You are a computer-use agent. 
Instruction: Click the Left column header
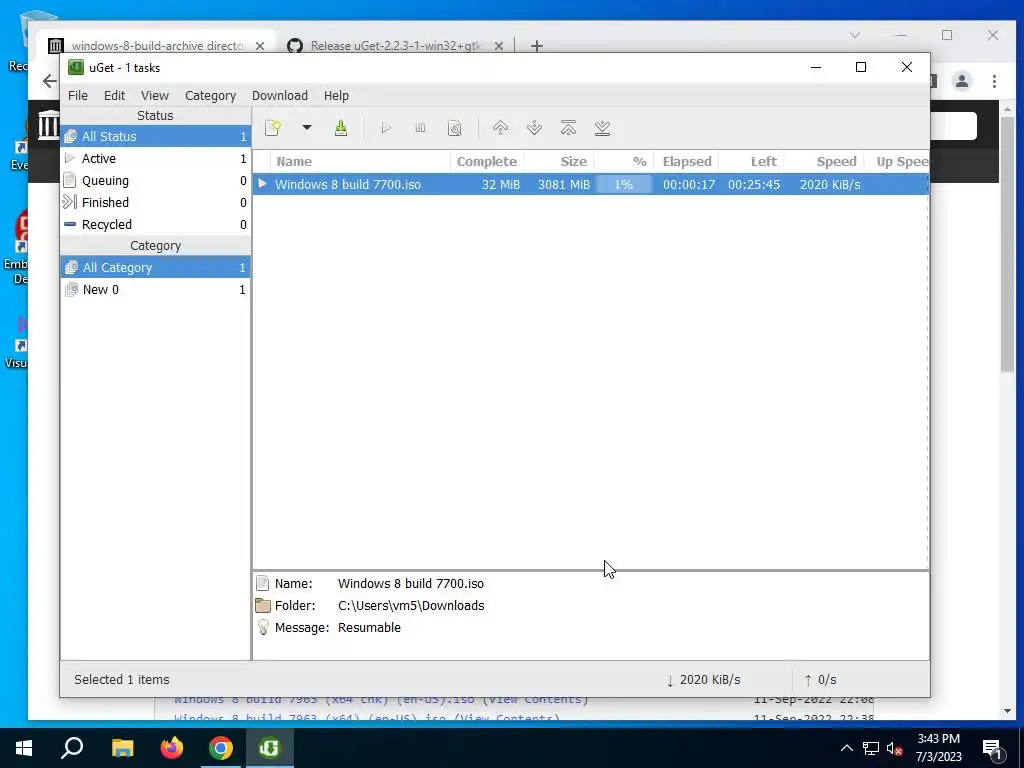point(752,161)
